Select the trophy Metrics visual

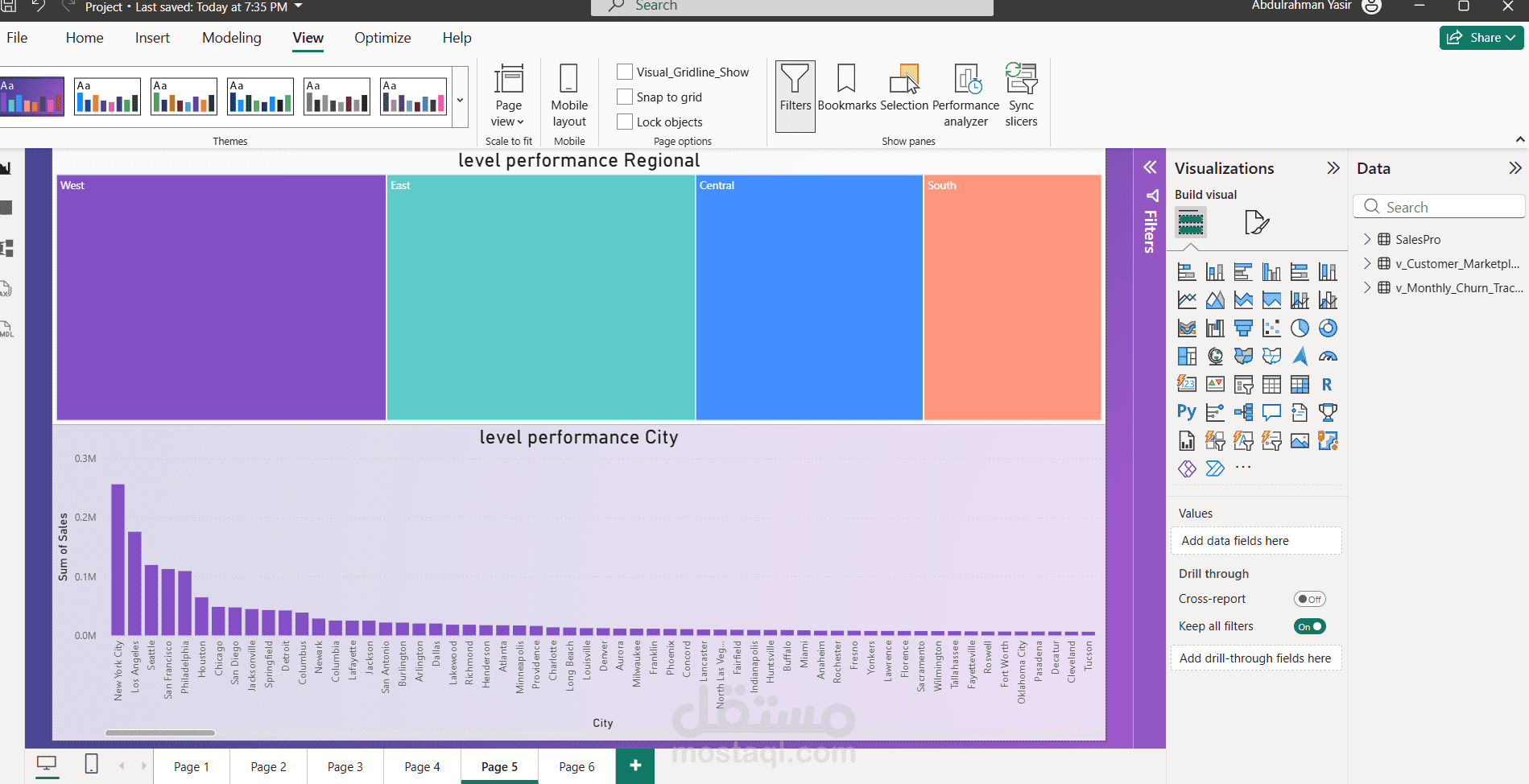click(1328, 413)
